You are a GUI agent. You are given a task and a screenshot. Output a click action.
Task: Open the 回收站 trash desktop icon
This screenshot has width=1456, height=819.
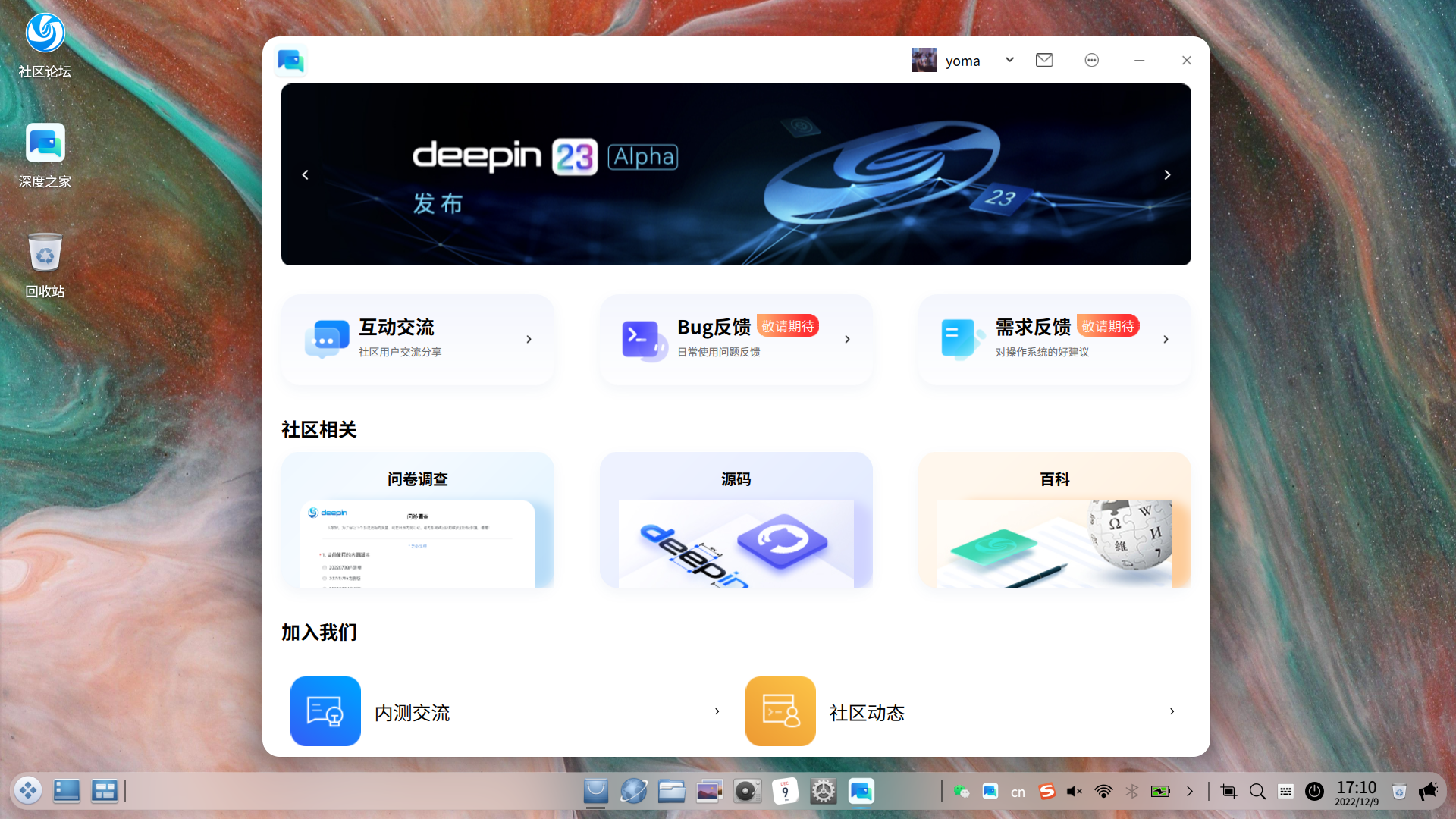(x=45, y=265)
